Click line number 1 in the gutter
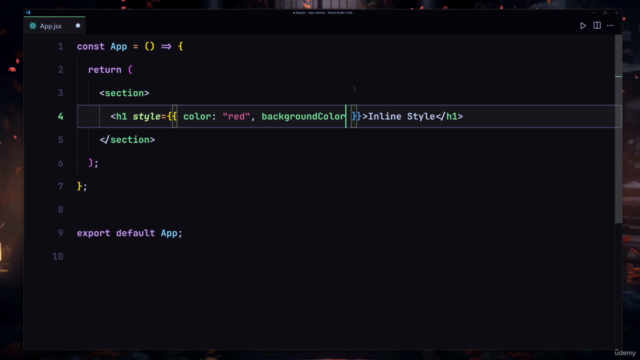 click(x=60, y=47)
